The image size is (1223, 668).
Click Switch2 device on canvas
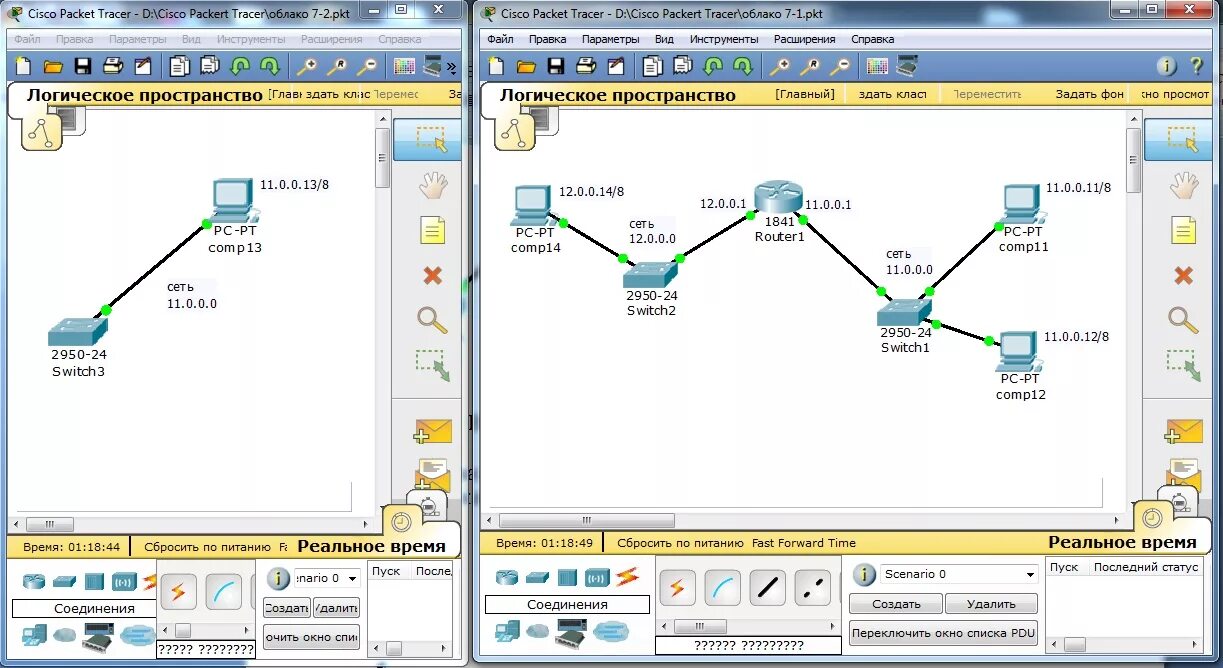[651, 275]
